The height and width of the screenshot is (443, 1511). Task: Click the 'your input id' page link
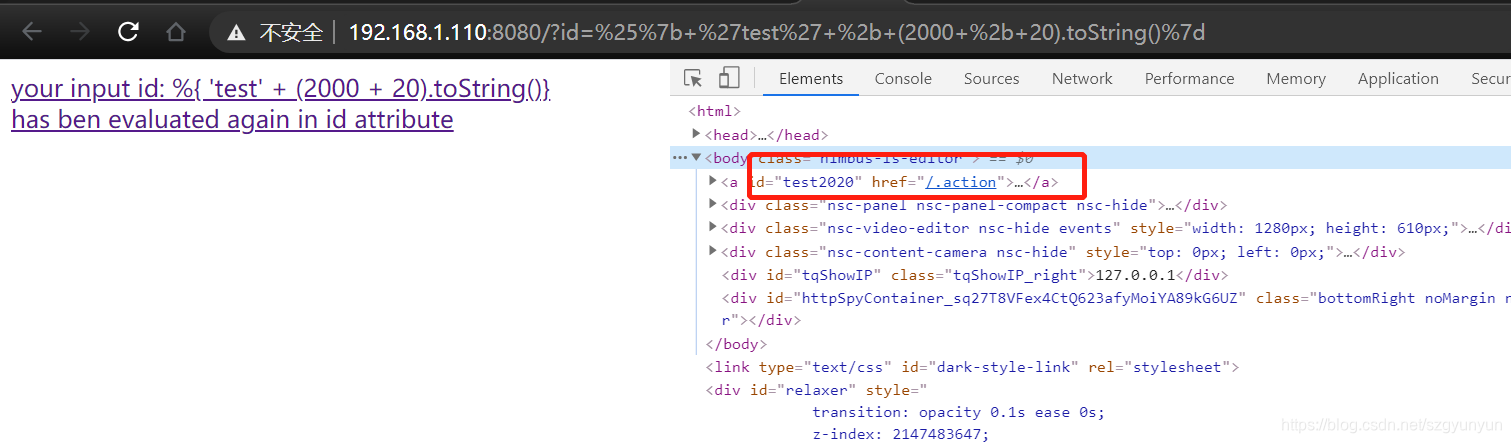click(x=281, y=89)
